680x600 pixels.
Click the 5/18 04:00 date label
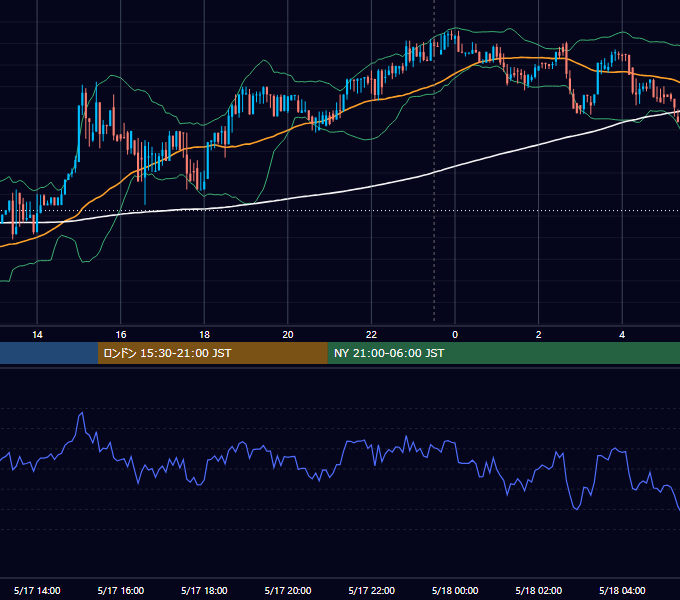click(x=622, y=590)
